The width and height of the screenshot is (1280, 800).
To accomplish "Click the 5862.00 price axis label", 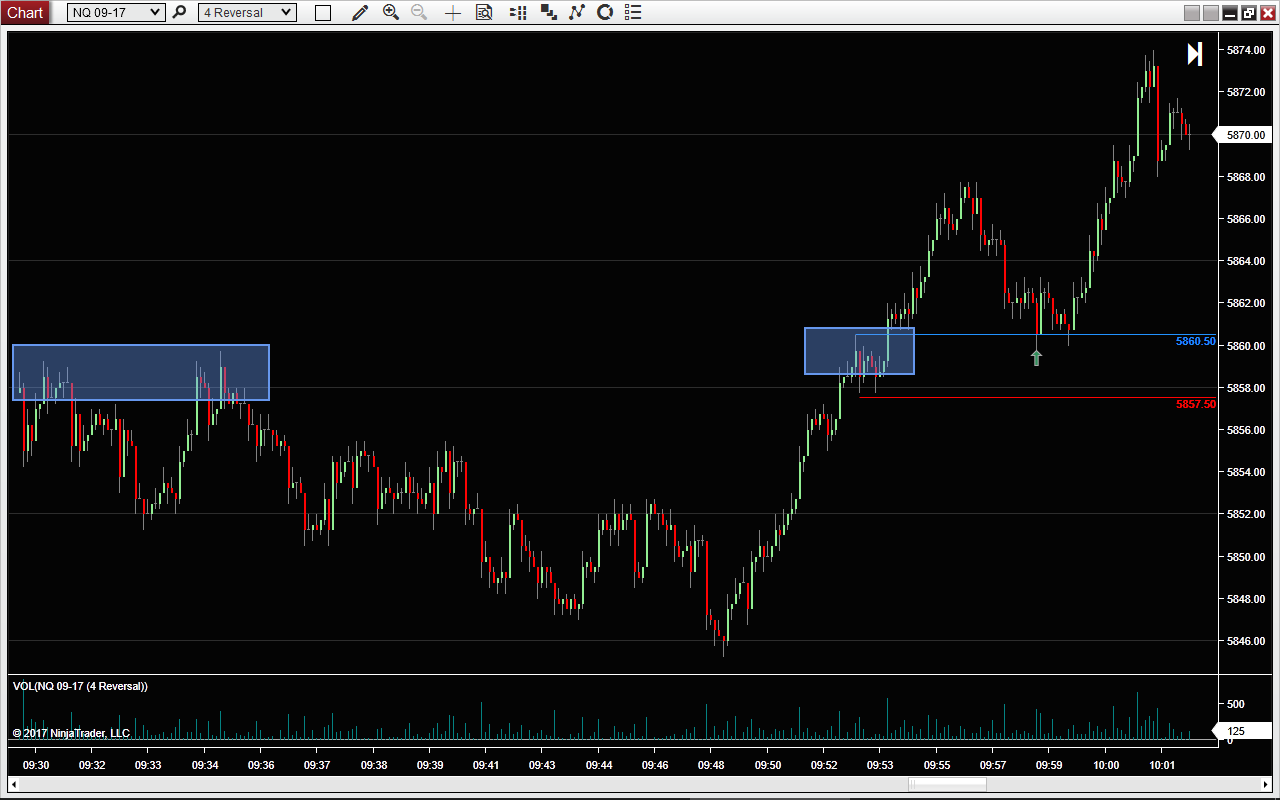I will click(1246, 303).
